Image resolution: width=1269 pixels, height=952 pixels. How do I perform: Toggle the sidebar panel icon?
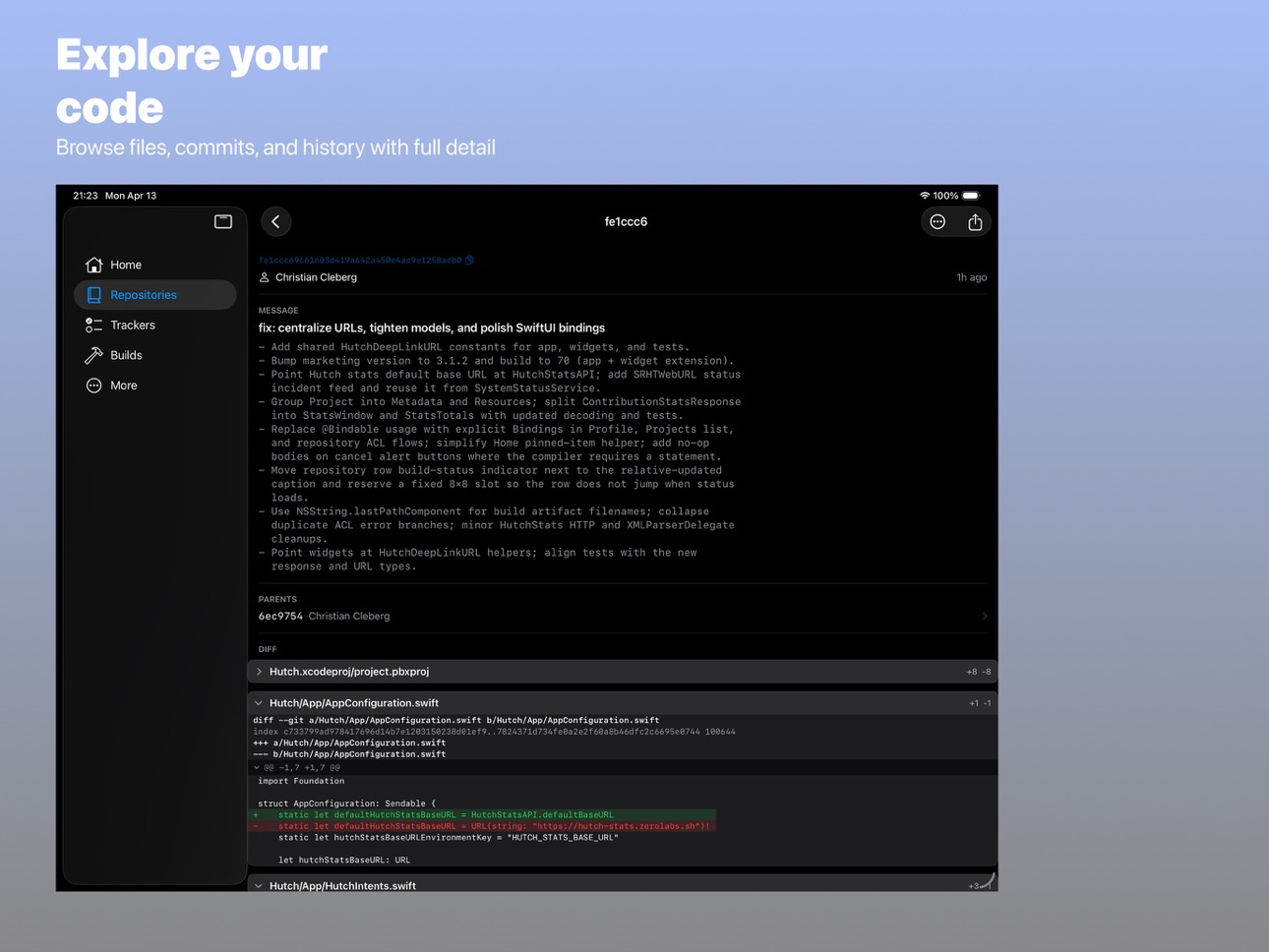223,221
